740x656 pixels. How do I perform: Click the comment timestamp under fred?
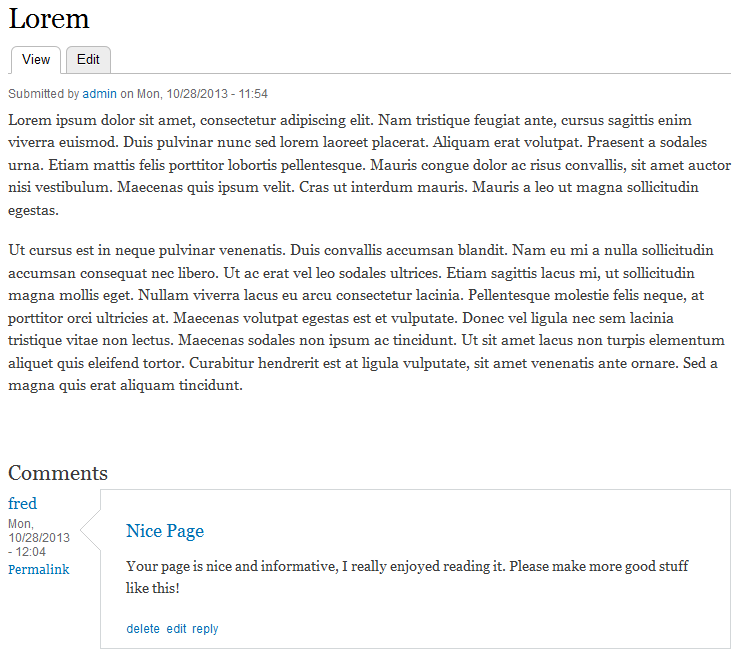click(x=38, y=537)
